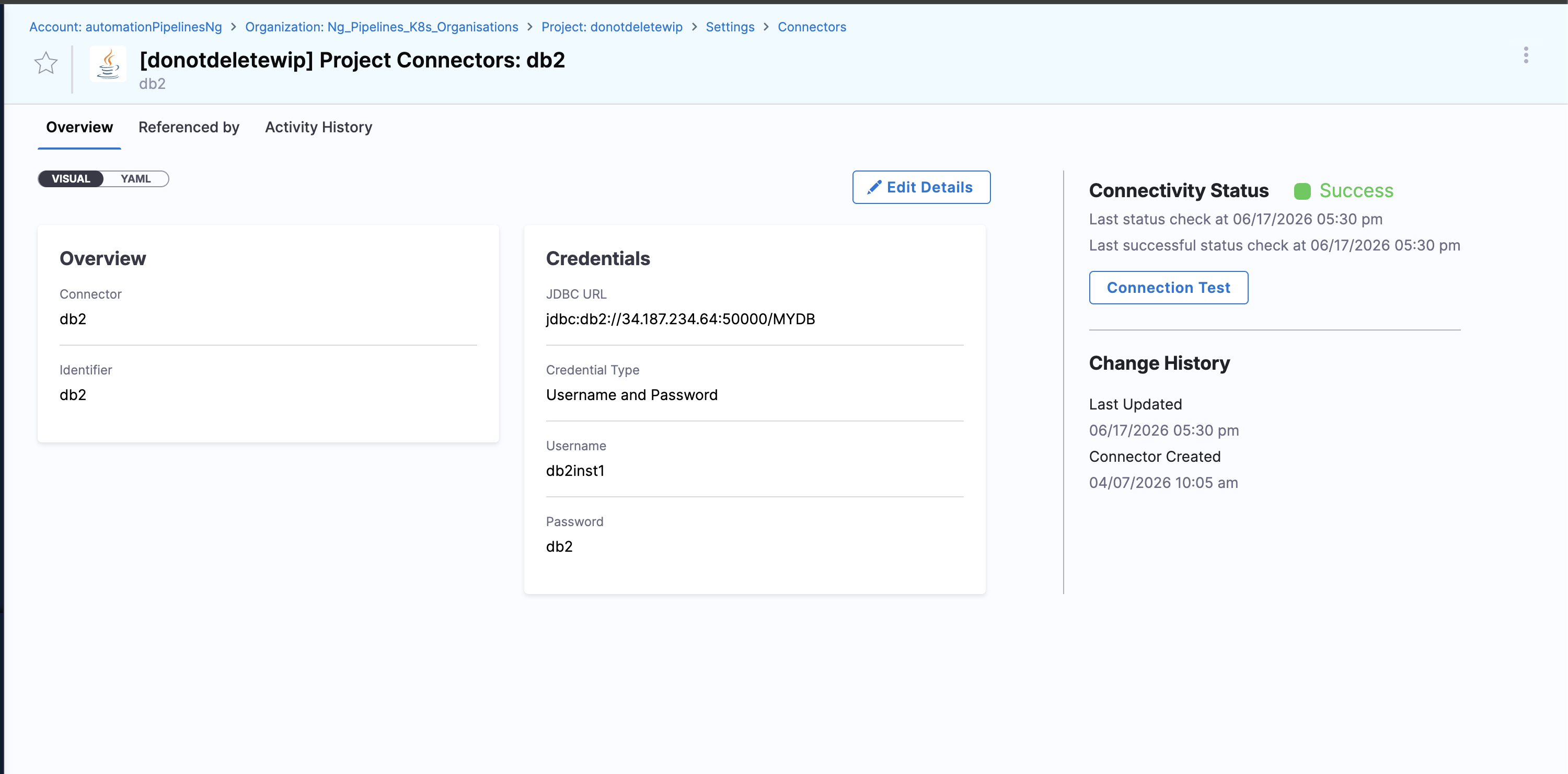Click Last Updated date 06/17/2026 05:30 pm
This screenshot has height=774, width=1568.
coord(1164,430)
